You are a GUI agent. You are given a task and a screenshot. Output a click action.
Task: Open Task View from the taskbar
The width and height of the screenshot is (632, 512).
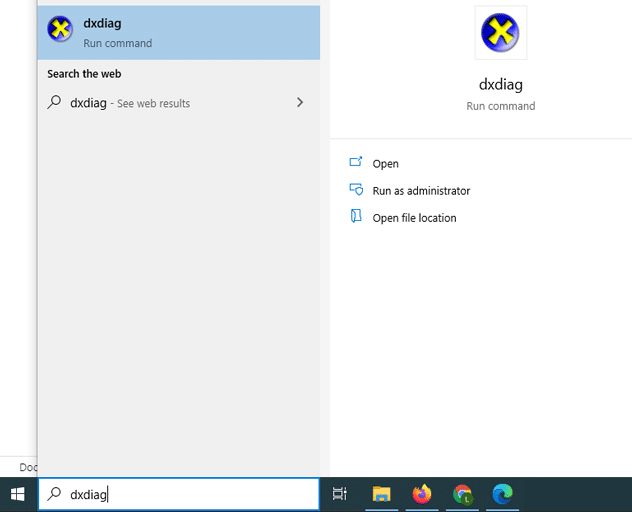click(339, 494)
